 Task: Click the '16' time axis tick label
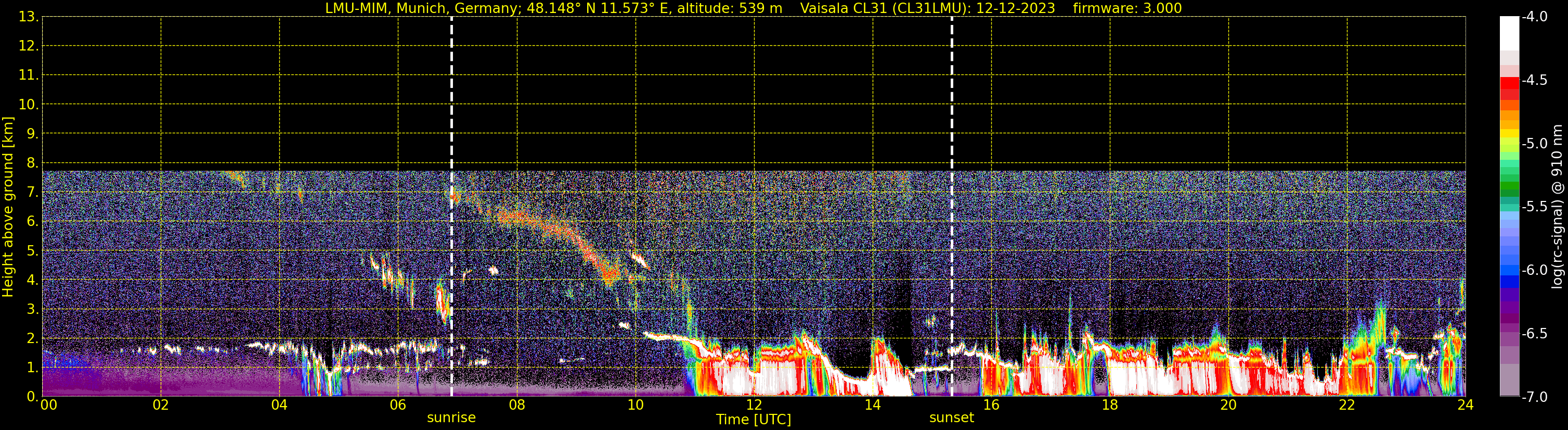point(991,405)
